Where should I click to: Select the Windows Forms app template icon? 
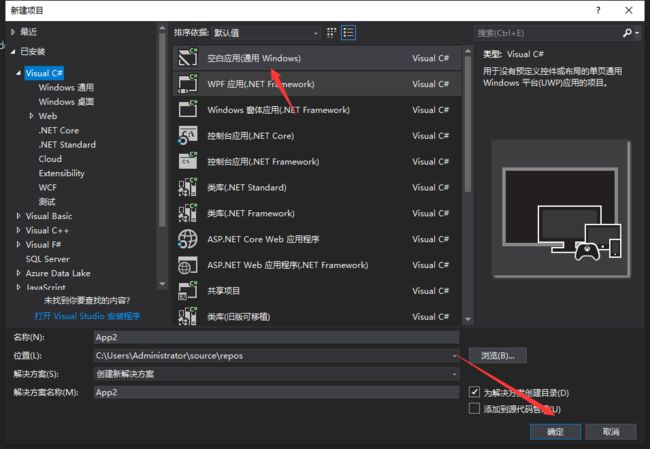pos(188,109)
